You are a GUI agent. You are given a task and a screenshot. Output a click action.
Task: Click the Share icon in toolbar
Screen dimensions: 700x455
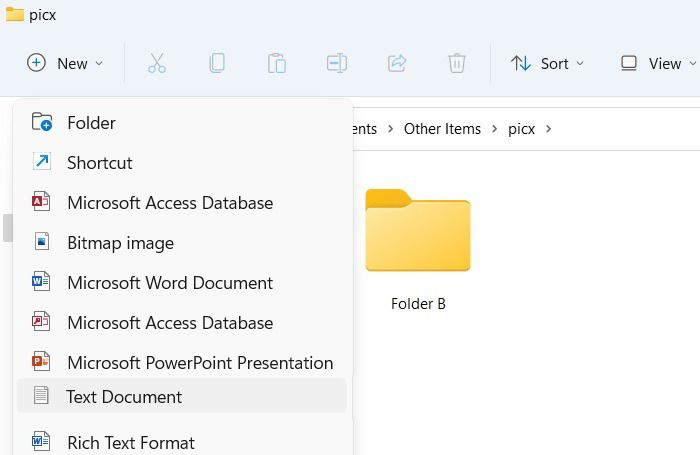[x=397, y=63]
